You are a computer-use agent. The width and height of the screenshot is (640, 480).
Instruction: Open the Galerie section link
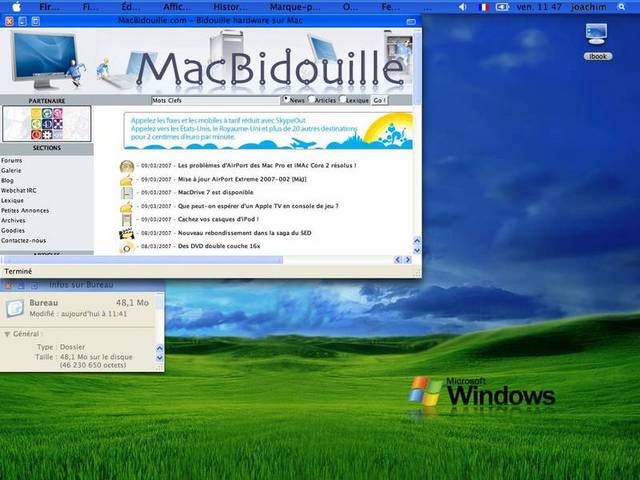(x=11, y=171)
